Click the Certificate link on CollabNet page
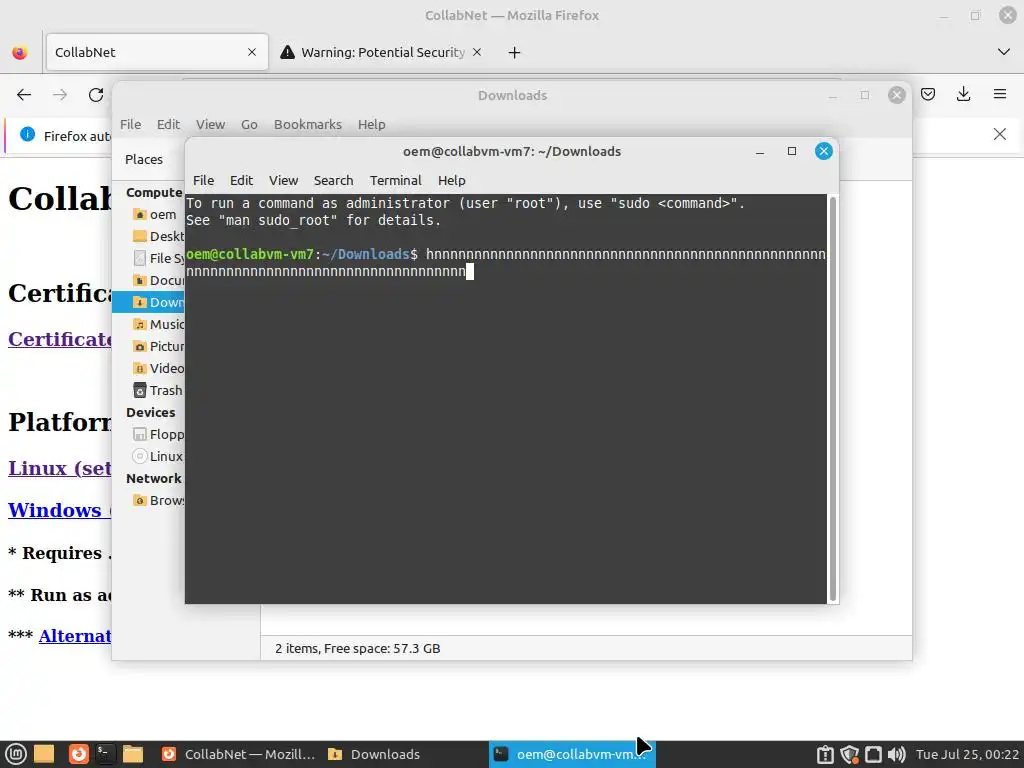The width and height of the screenshot is (1024, 768). tap(59, 339)
